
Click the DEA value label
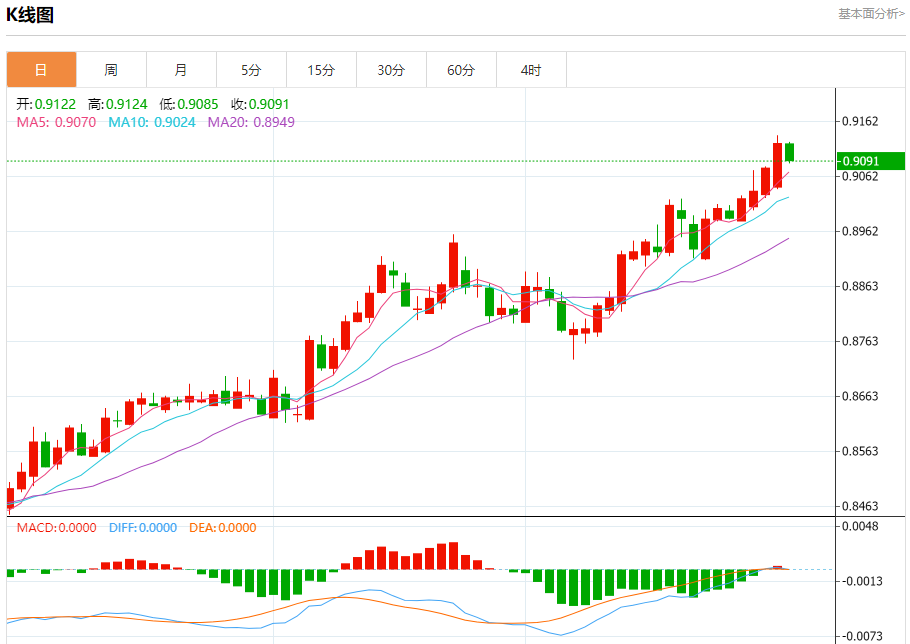[223, 527]
